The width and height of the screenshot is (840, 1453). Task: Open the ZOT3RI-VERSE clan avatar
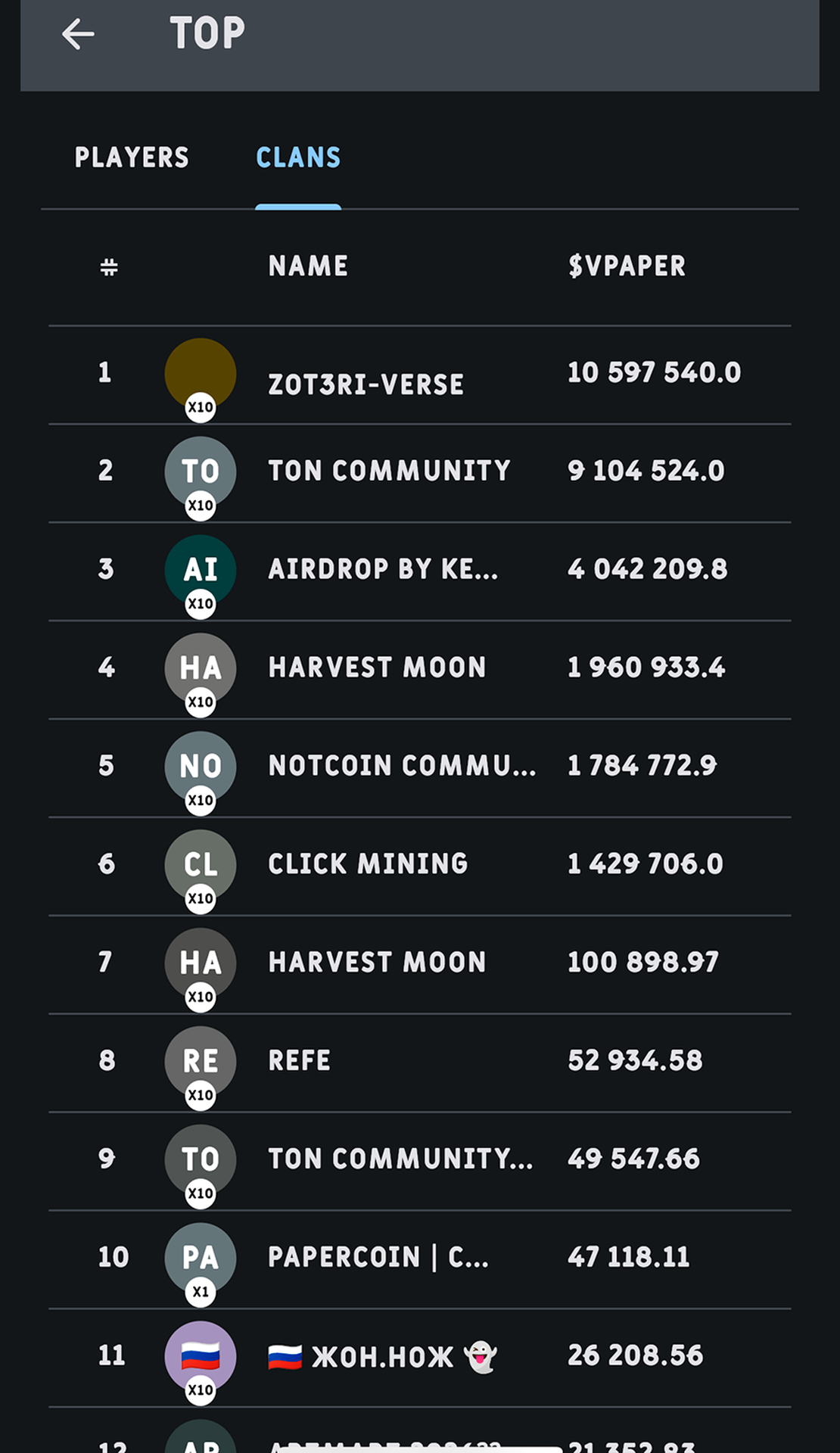tap(201, 375)
